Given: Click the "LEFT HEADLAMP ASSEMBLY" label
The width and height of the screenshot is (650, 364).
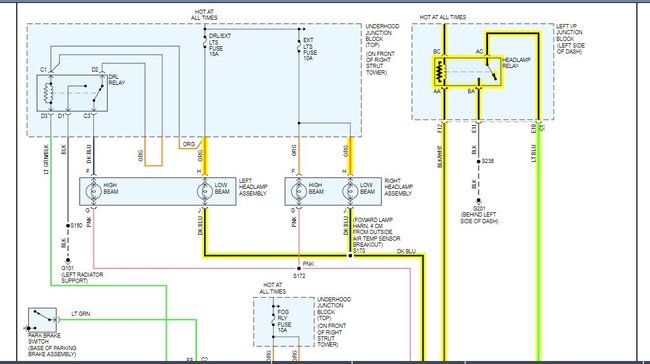Looking at the screenshot, I should 253,187.
